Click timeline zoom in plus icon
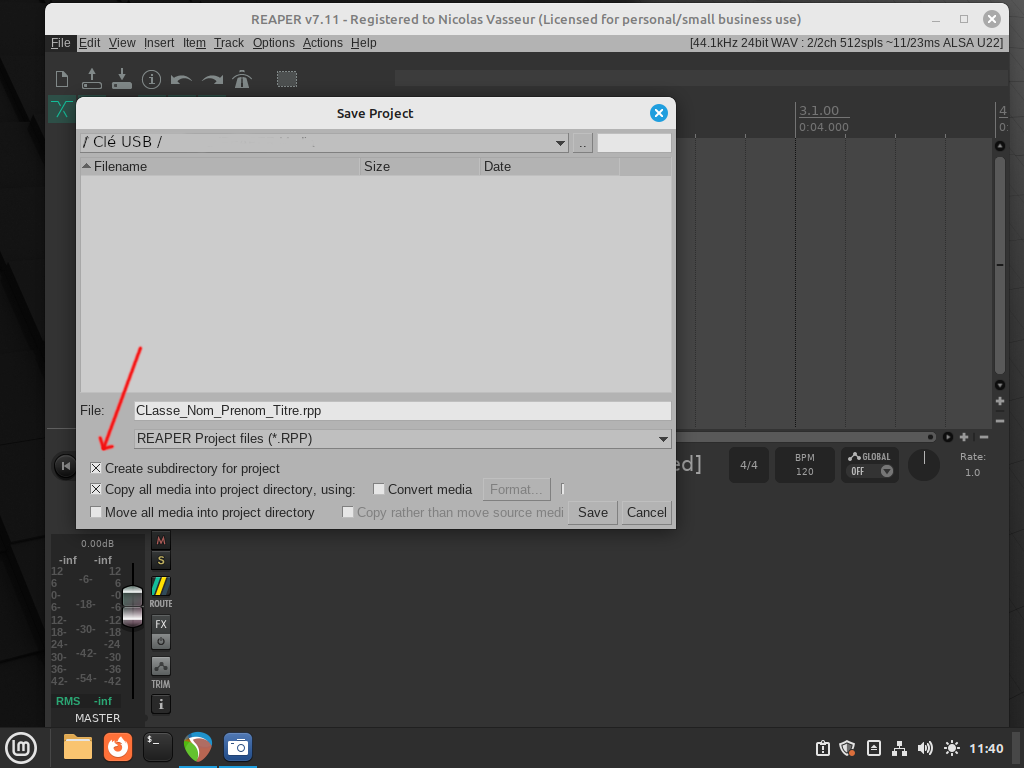 (964, 437)
